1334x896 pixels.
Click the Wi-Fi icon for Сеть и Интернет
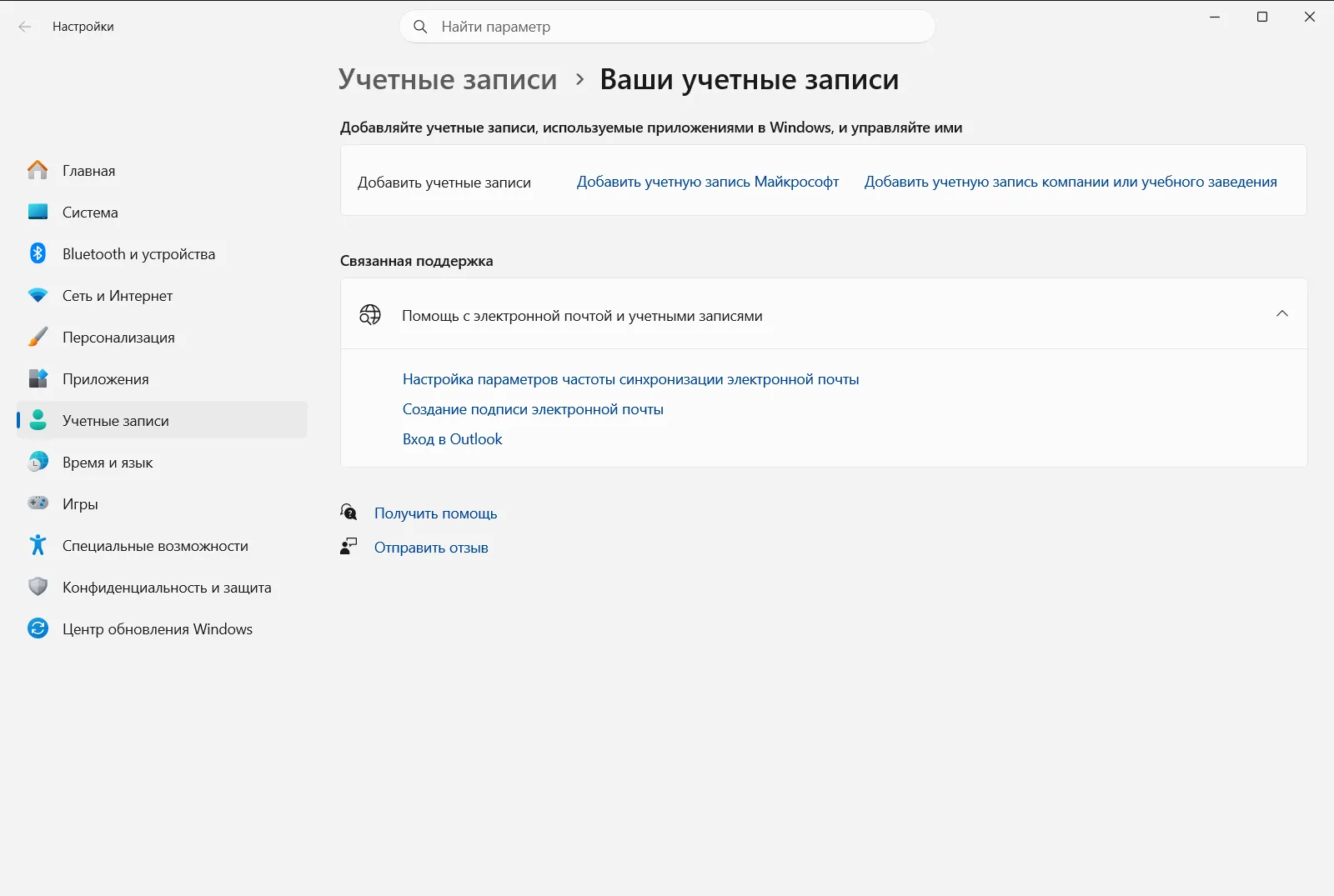(x=38, y=295)
